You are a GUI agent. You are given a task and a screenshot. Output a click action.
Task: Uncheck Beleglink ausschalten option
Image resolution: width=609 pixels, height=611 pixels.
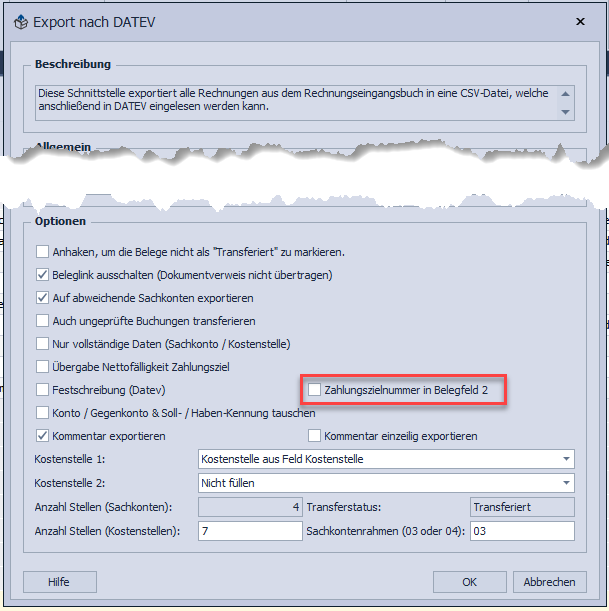coord(43,275)
